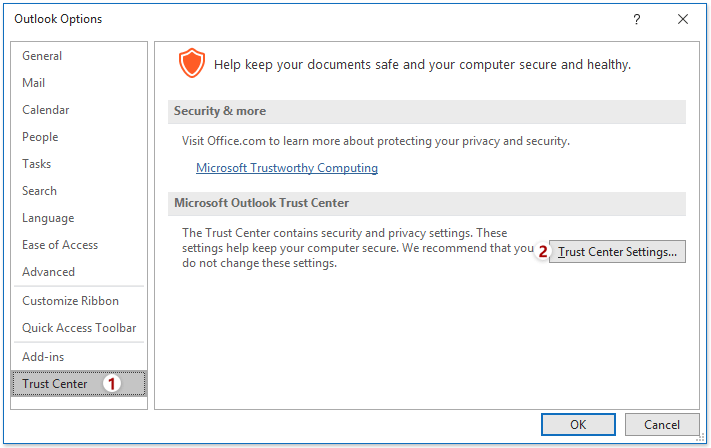Click the orange shield security icon

[x=191, y=63]
